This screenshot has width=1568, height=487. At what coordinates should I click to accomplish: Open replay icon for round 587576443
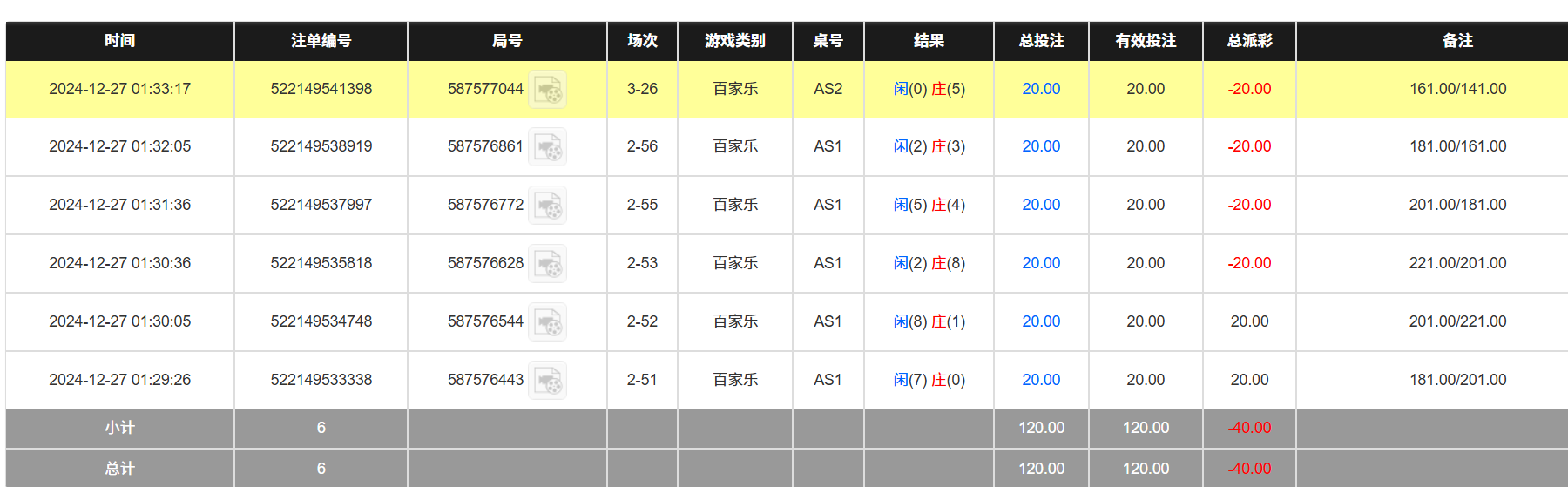pos(548,381)
